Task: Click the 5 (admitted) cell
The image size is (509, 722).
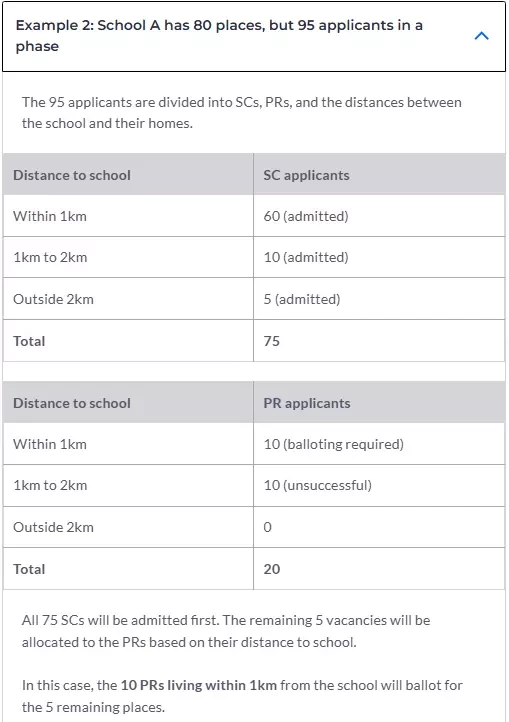Action: point(379,299)
